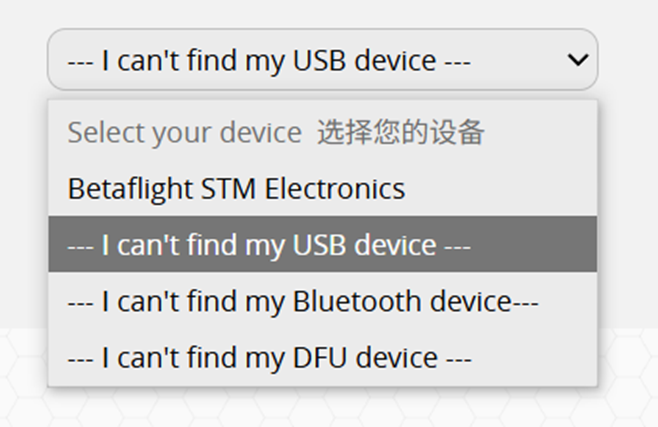Viewport: 658px width, 427px height.
Task: Click the dropdown chevron arrow icon
Action: (x=577, y=60)
